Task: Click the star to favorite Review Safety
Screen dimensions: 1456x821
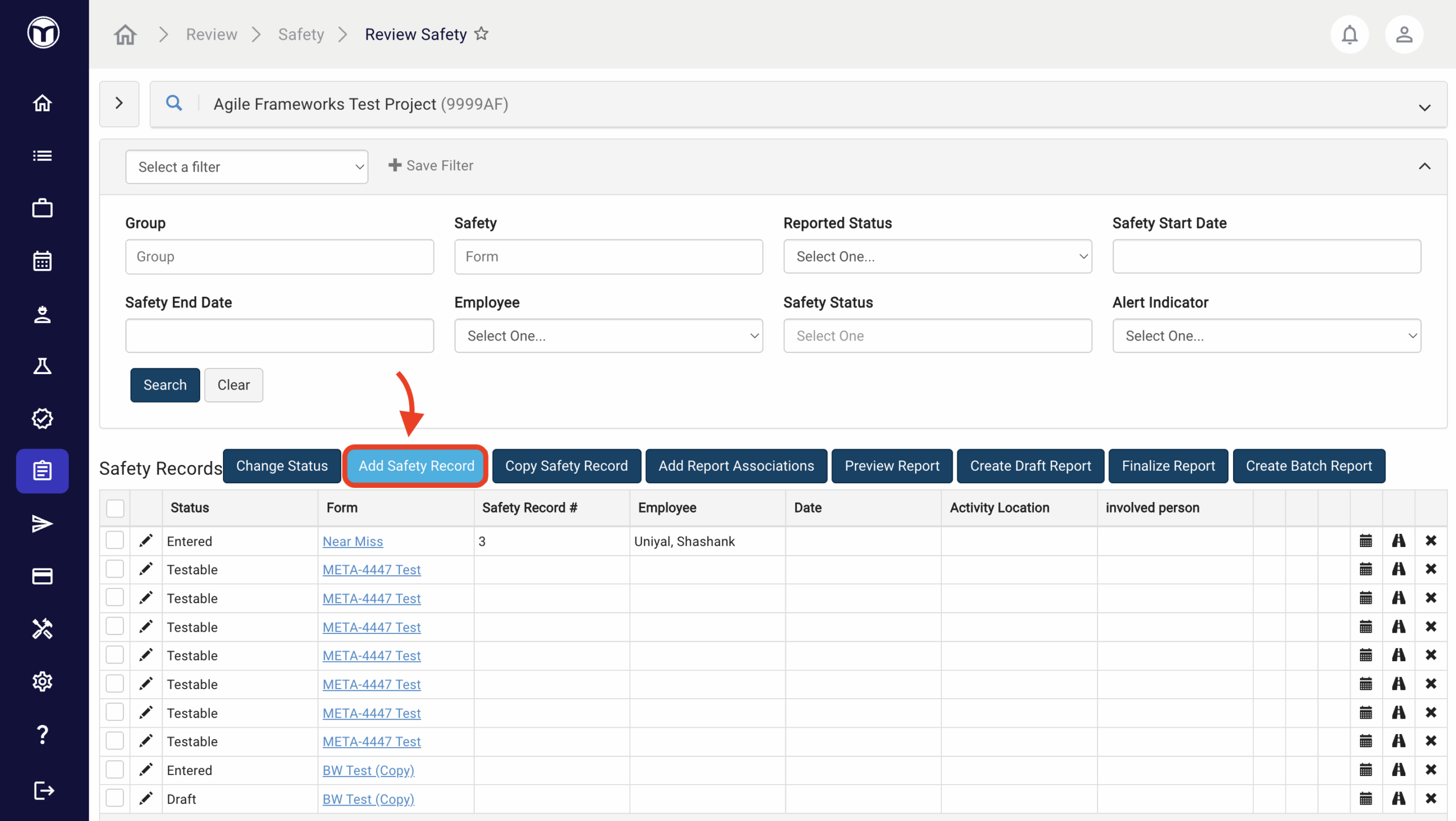Action: click(482, 34)
